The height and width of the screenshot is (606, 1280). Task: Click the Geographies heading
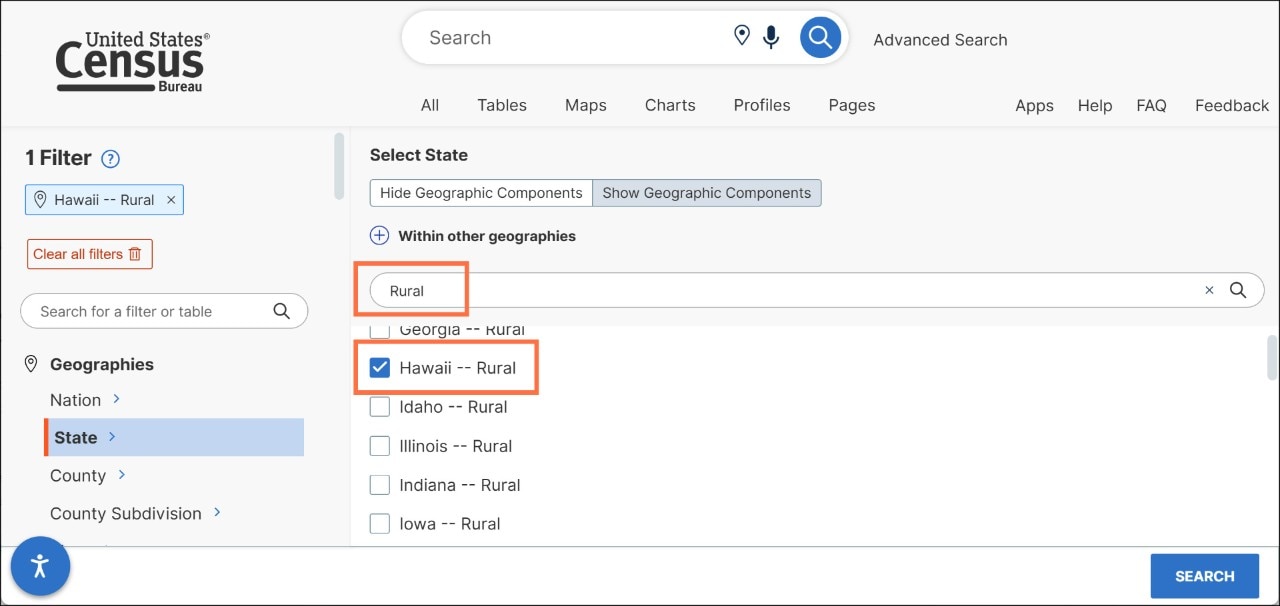(102, 364)
